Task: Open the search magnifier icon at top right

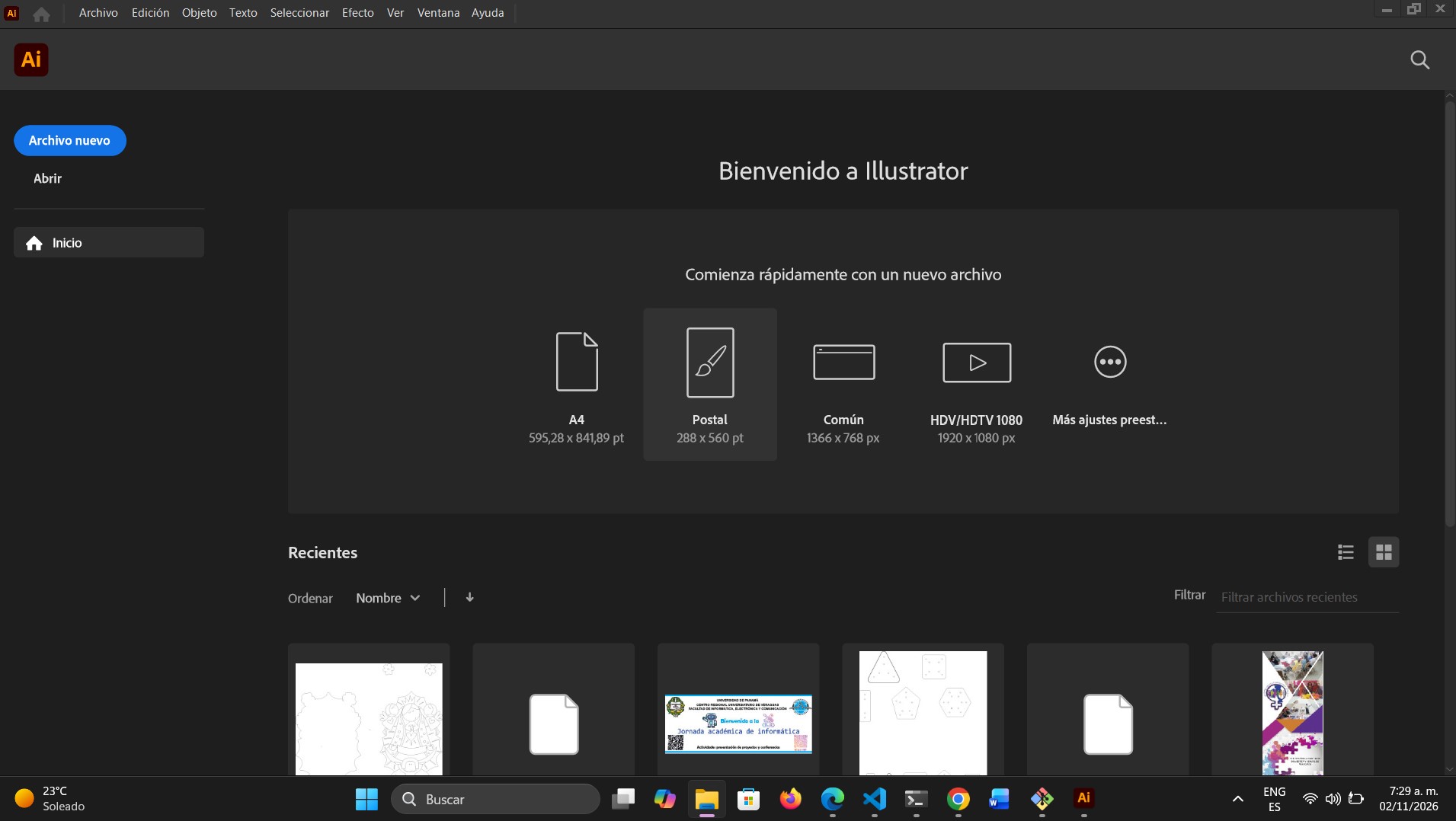Action: point(1419,60)
